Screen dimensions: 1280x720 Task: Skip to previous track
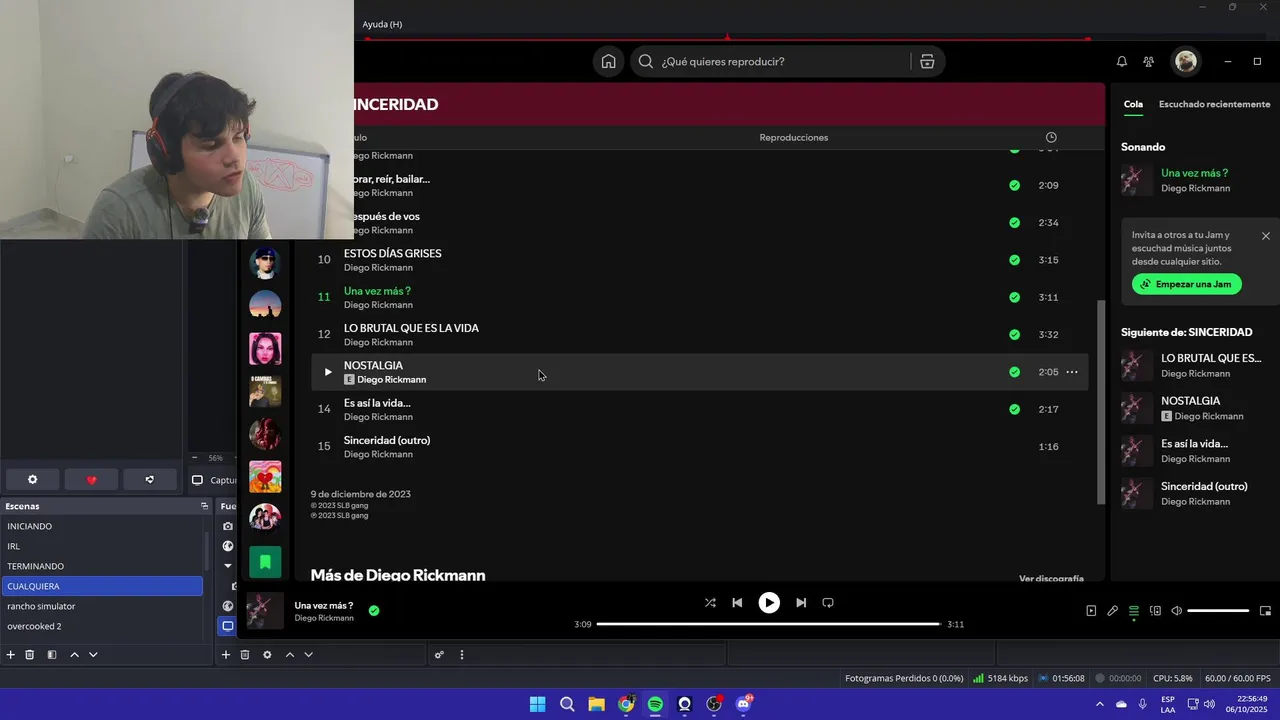click(737, 603)
